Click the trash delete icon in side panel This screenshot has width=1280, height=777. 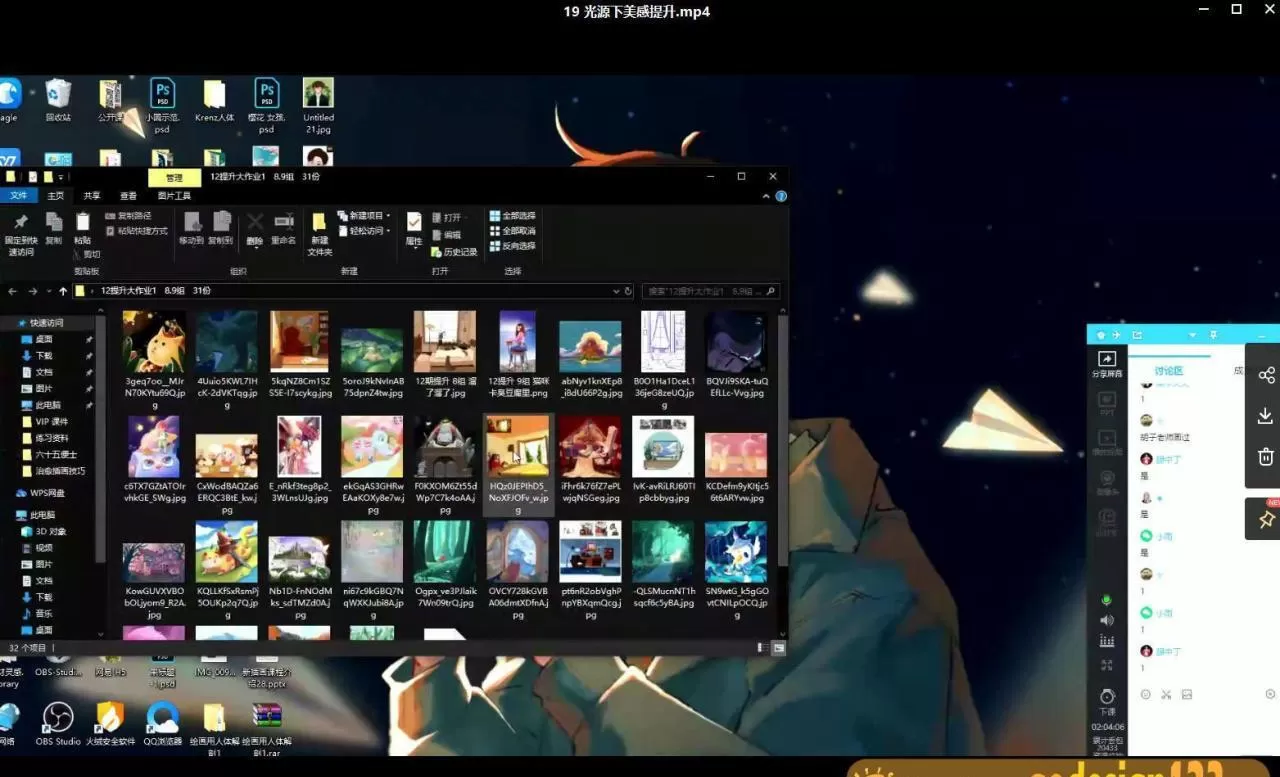[x=1265, y=457]
